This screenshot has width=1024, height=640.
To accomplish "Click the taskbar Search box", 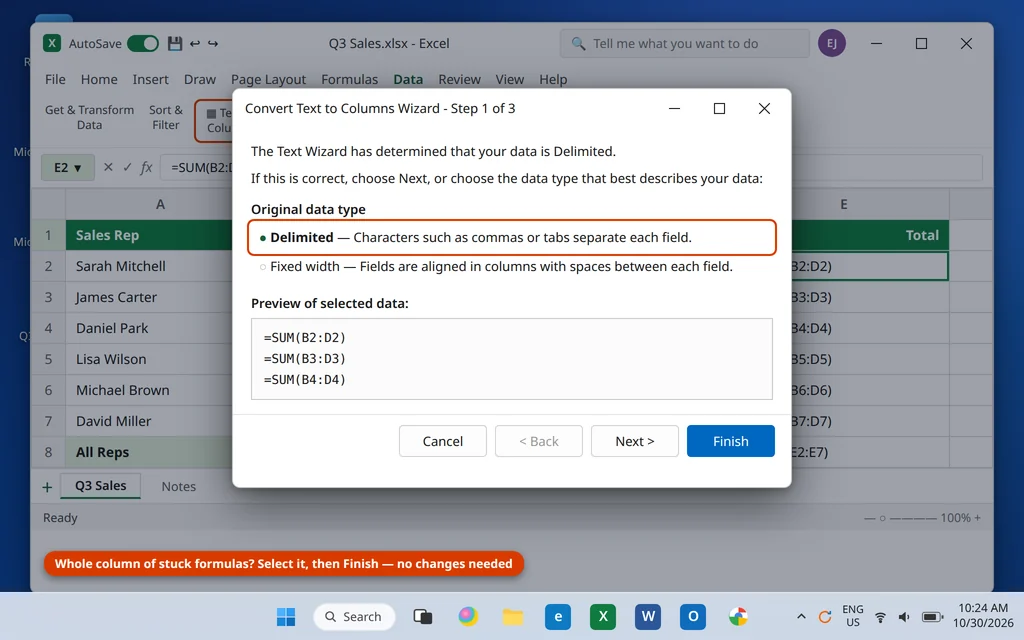I will coord(354,616).
